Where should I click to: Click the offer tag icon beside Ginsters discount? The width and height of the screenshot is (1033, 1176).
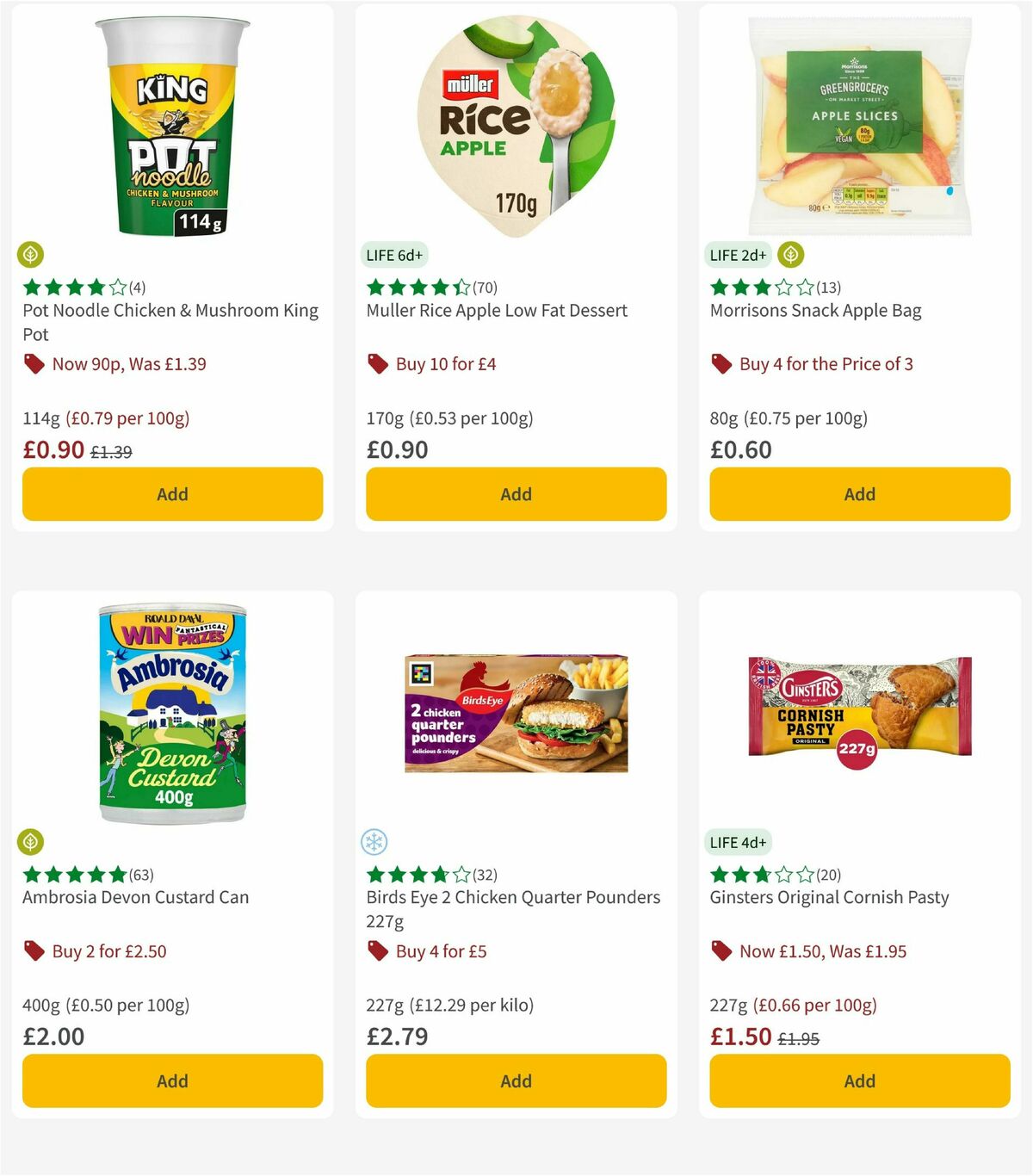(721, 951)
